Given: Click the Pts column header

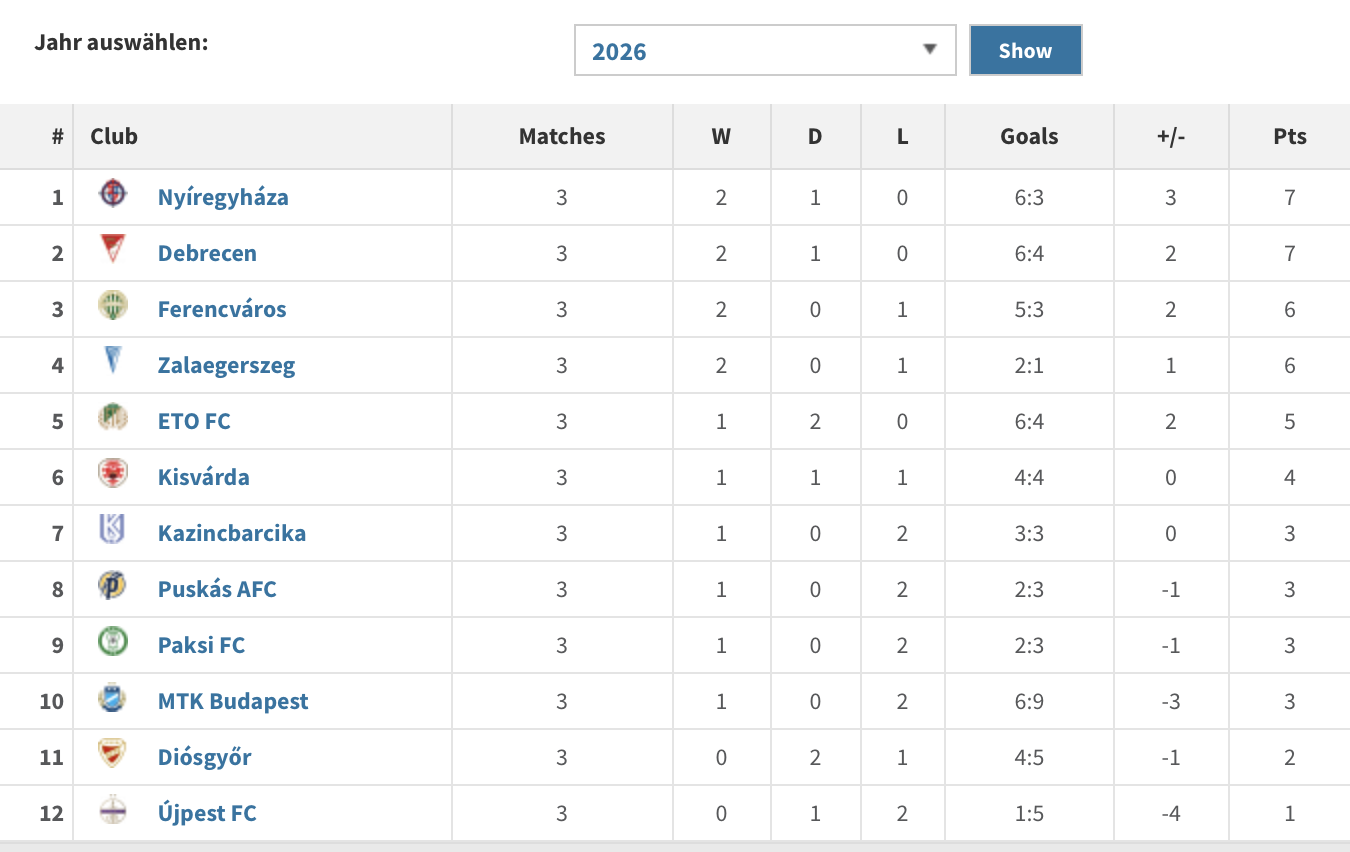Looking at the screenshot, I should coord(1290,137).
